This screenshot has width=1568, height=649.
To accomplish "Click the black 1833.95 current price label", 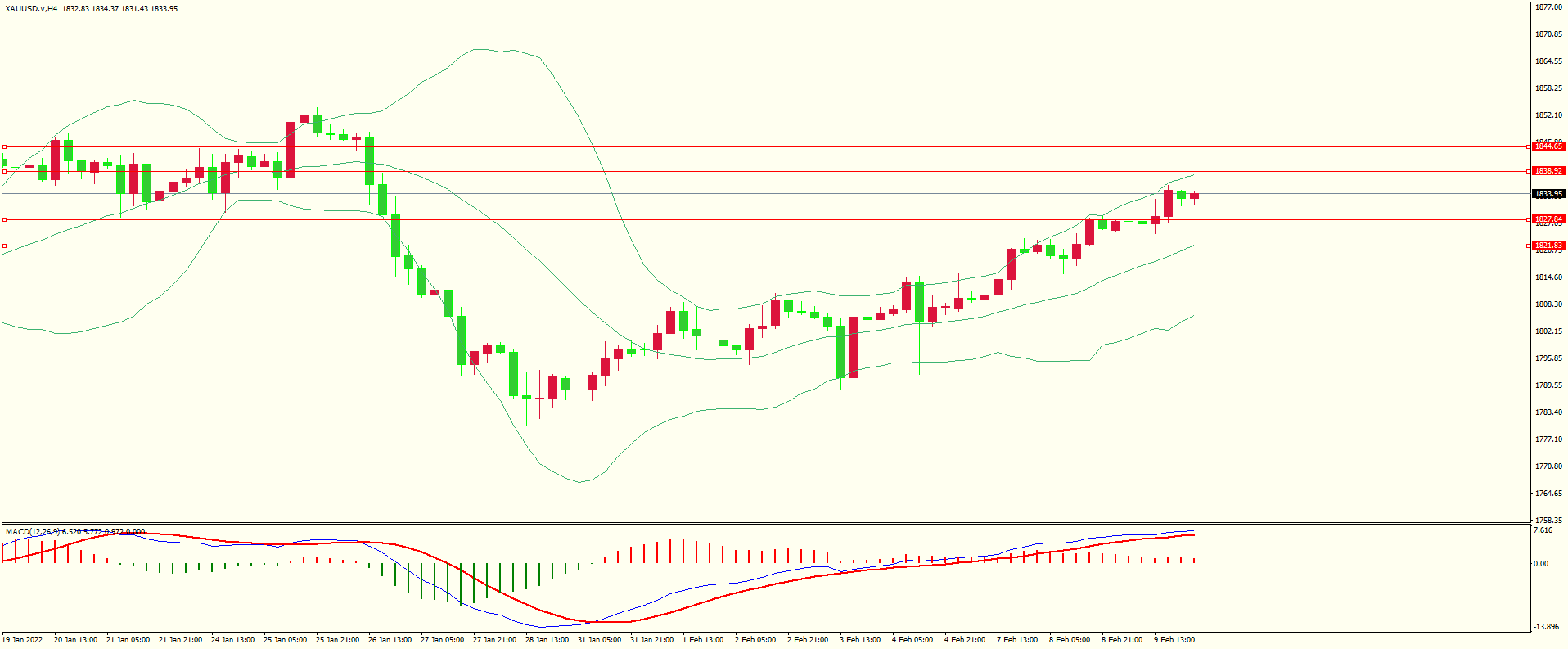I will coord(1548,194).
